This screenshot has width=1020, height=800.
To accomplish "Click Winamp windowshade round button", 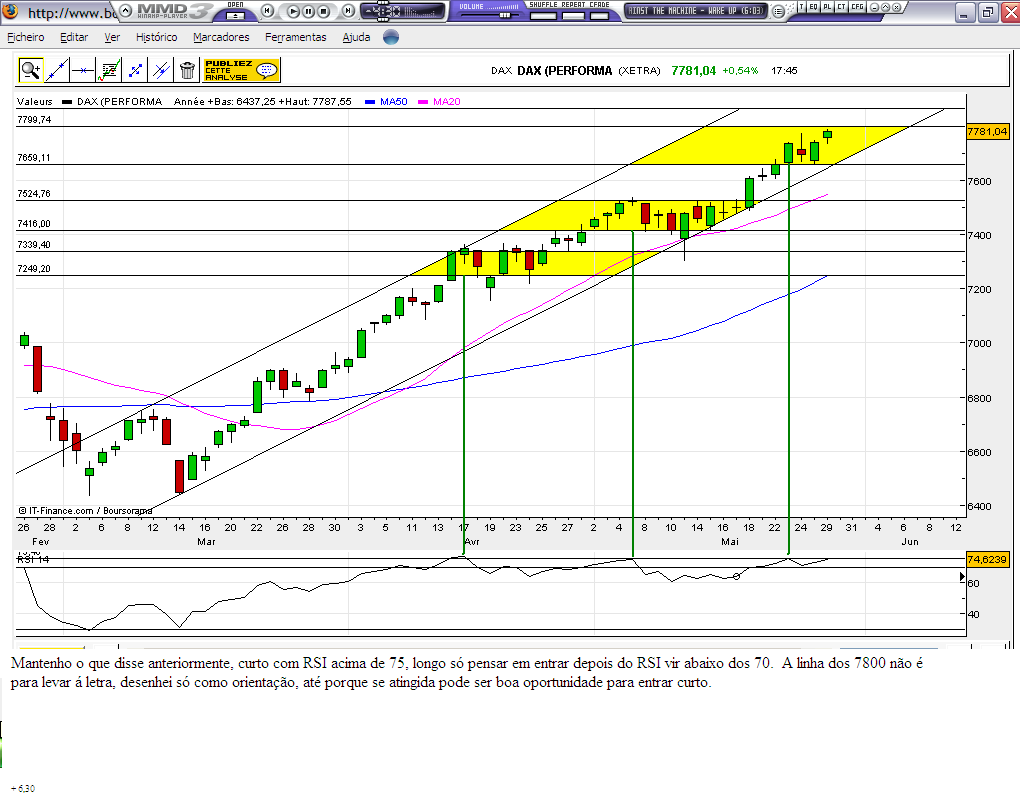I will (885, 7).
